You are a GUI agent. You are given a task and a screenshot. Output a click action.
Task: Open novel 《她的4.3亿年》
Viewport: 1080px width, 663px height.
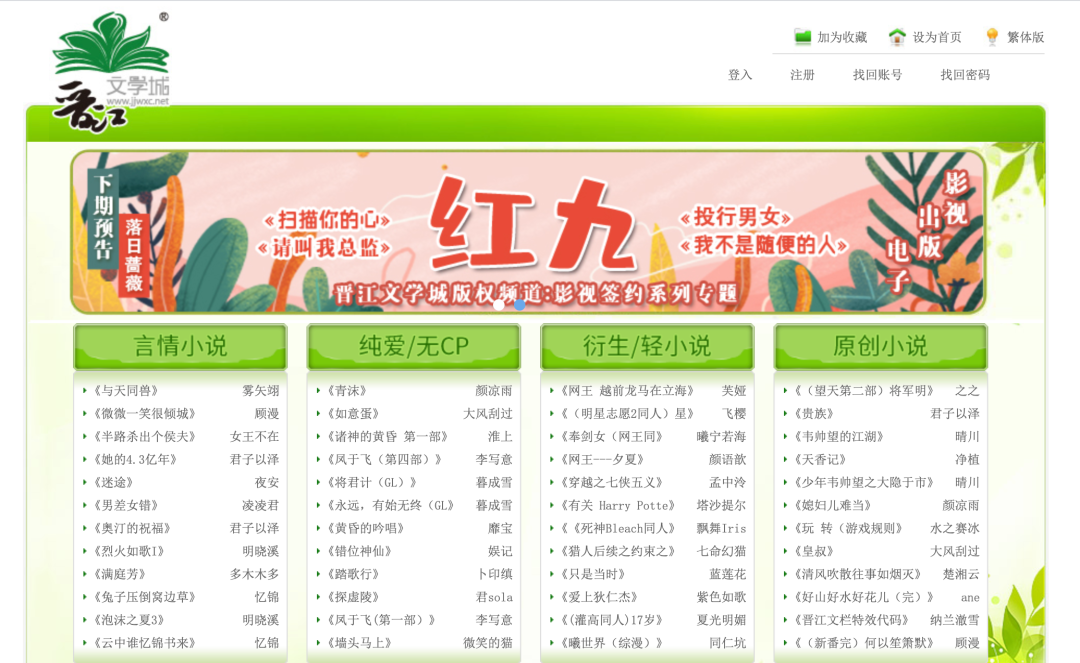135,459
